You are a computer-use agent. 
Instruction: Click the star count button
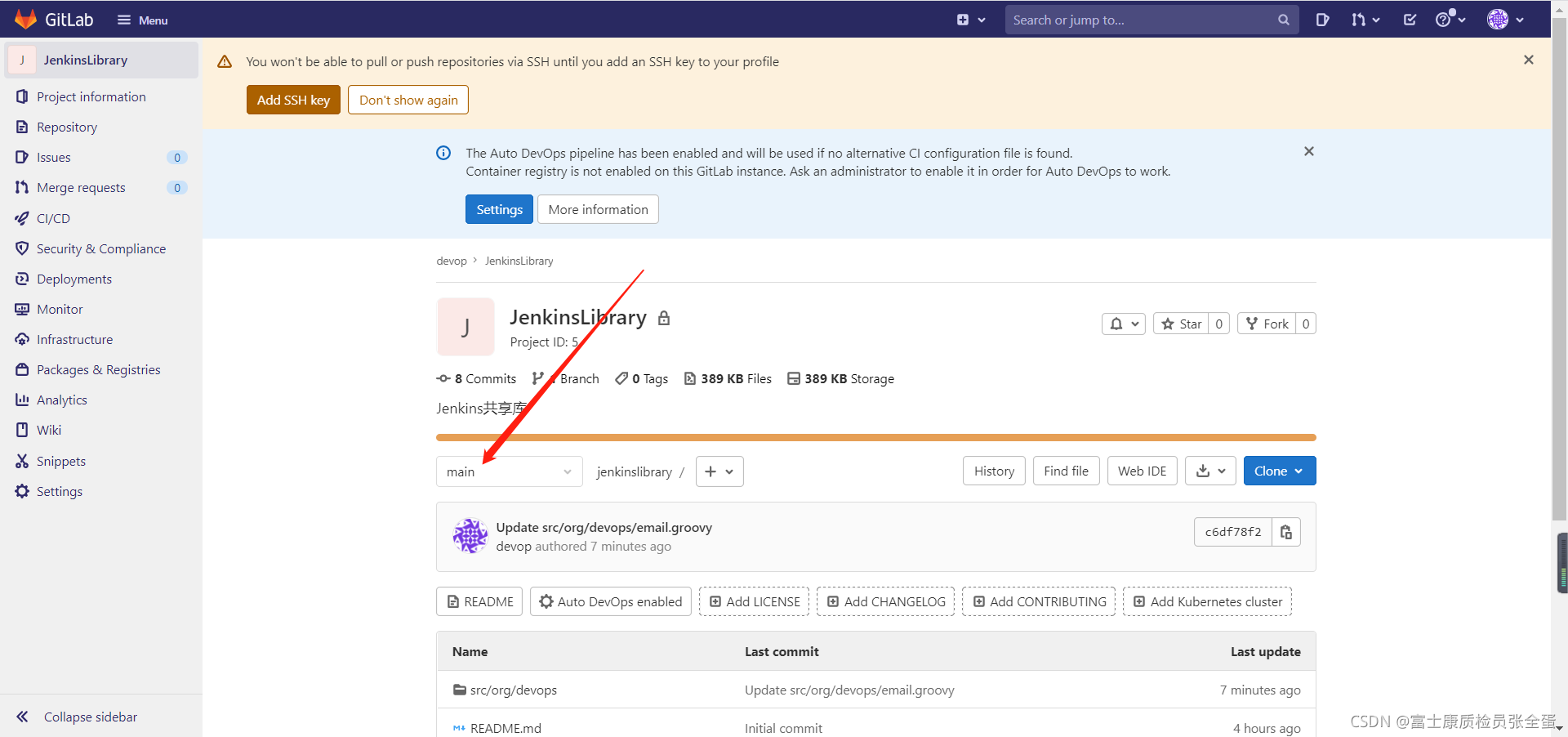(x=1219, y=324)
